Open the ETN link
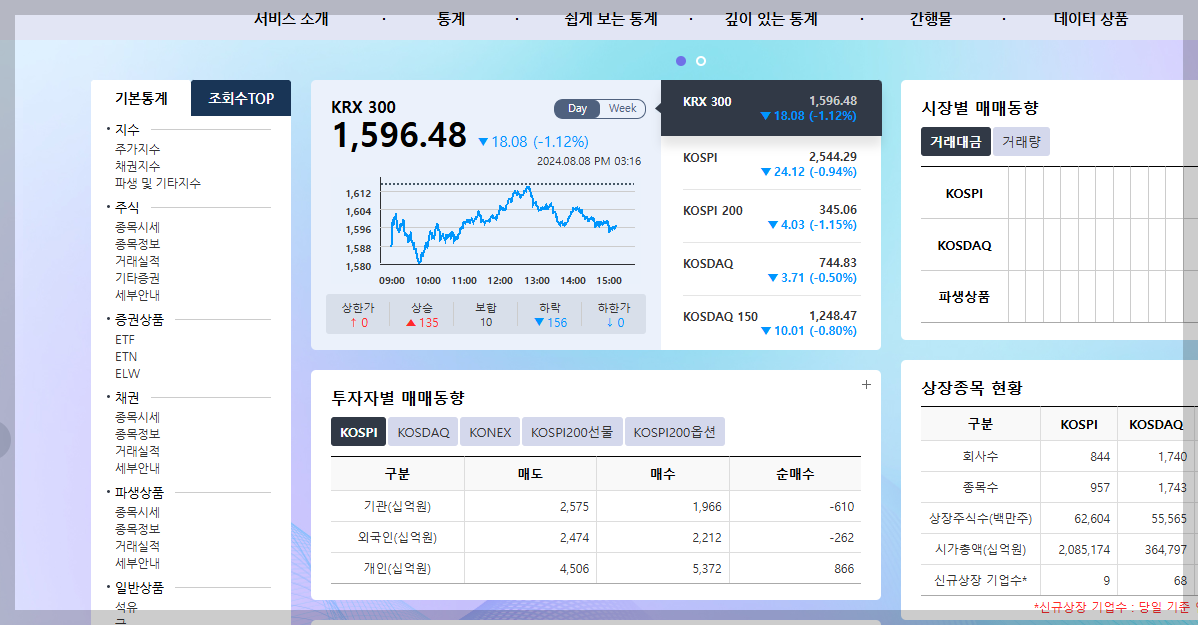Image resolution: width=1198 pixels, height=625 pixels. point(126,357)
